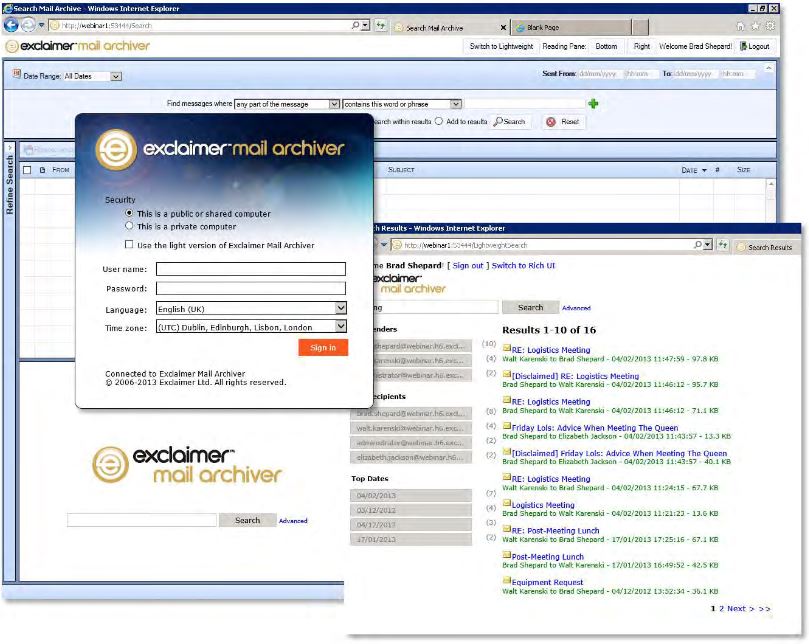Open the address bar dropdown arrow in the Search Results window
Viewport: 809px width, 644px height.
708,245
